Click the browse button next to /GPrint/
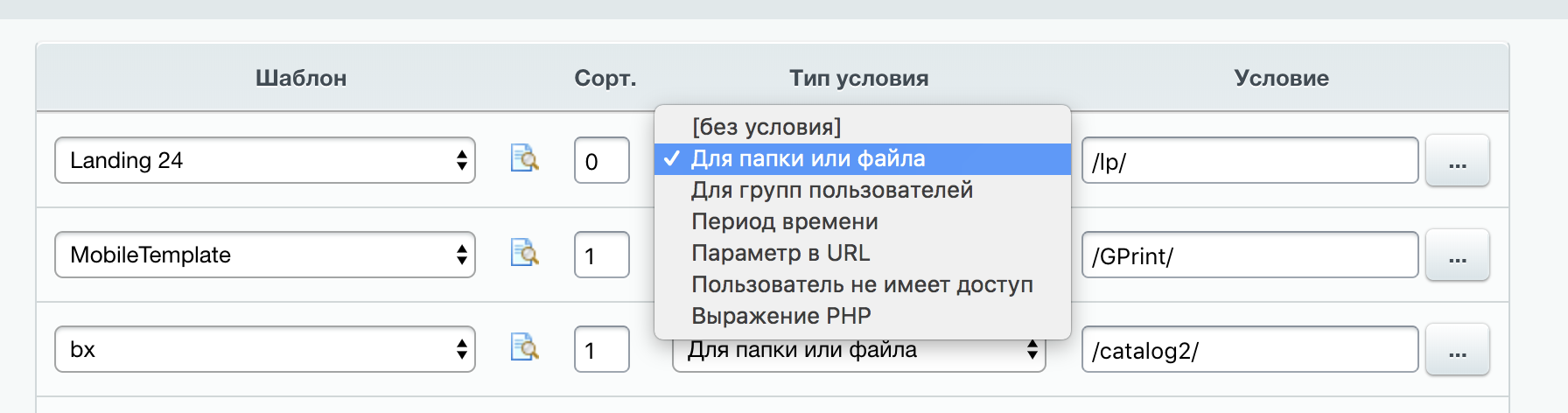1568x413 pixels. point(1458,255)
